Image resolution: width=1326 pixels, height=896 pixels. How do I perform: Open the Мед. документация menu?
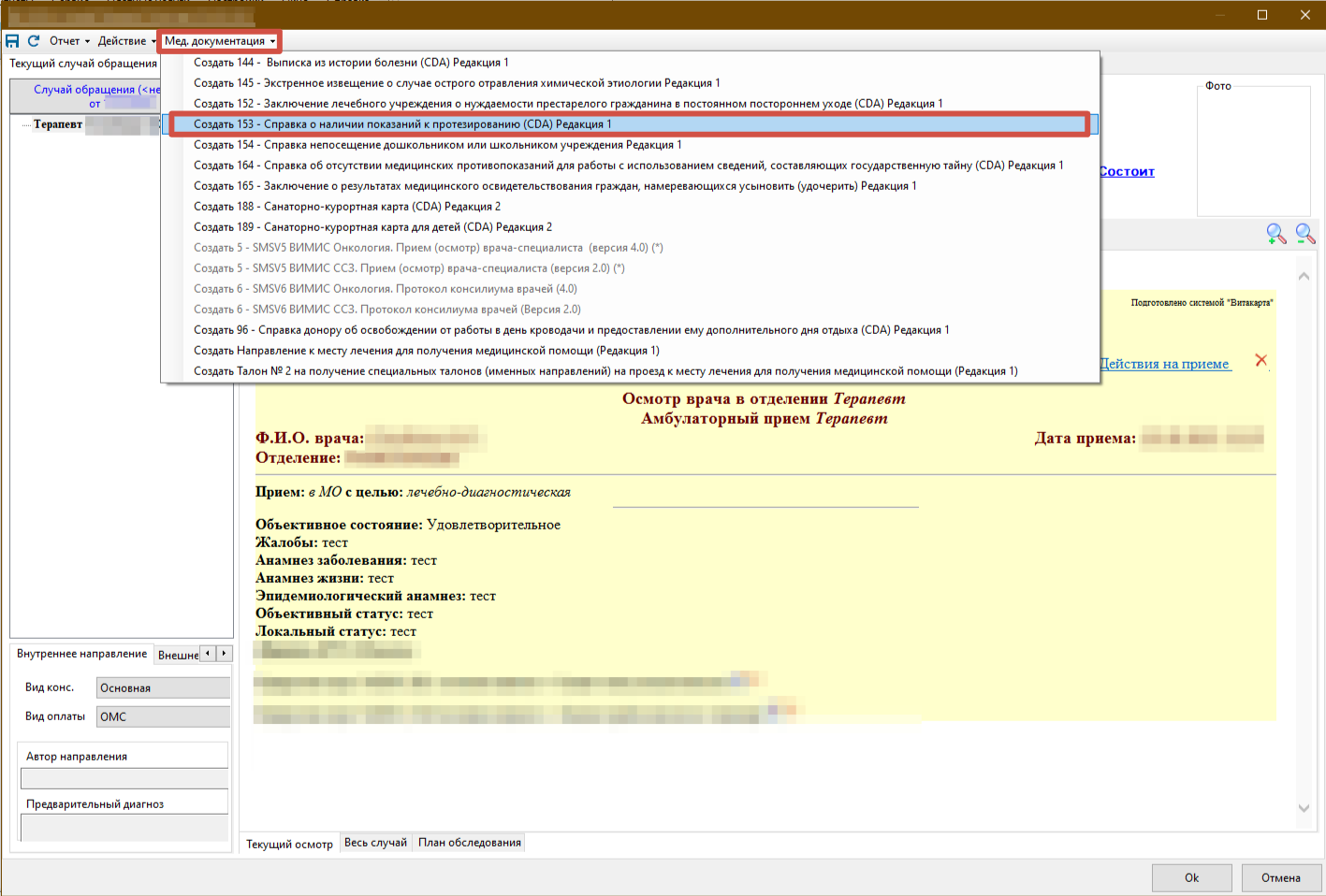tap(220, 41)
